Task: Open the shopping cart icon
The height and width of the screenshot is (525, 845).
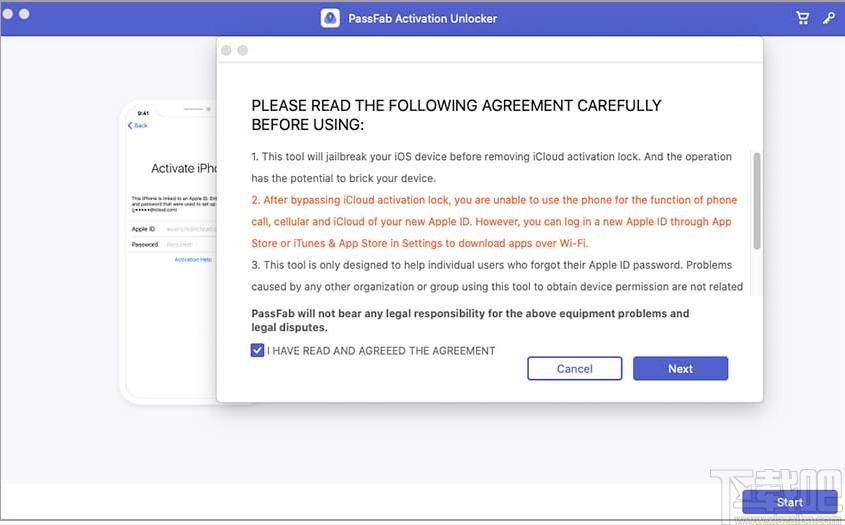Action: 802,18
